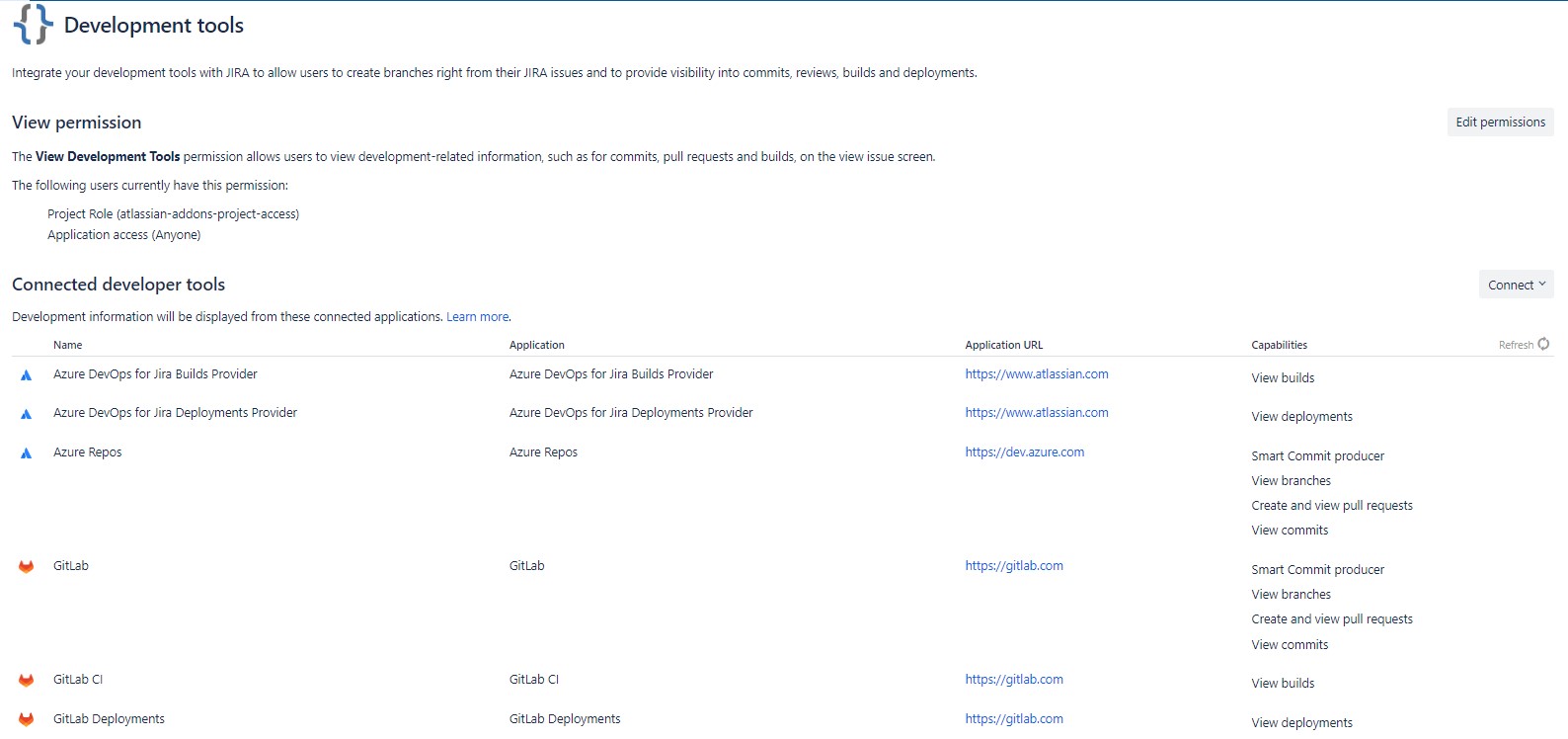Image resolution: width=1568 pixels, height=739 pixels.
Task: Select the GitLab Deployments name cell
Action: tap(109, 719)
